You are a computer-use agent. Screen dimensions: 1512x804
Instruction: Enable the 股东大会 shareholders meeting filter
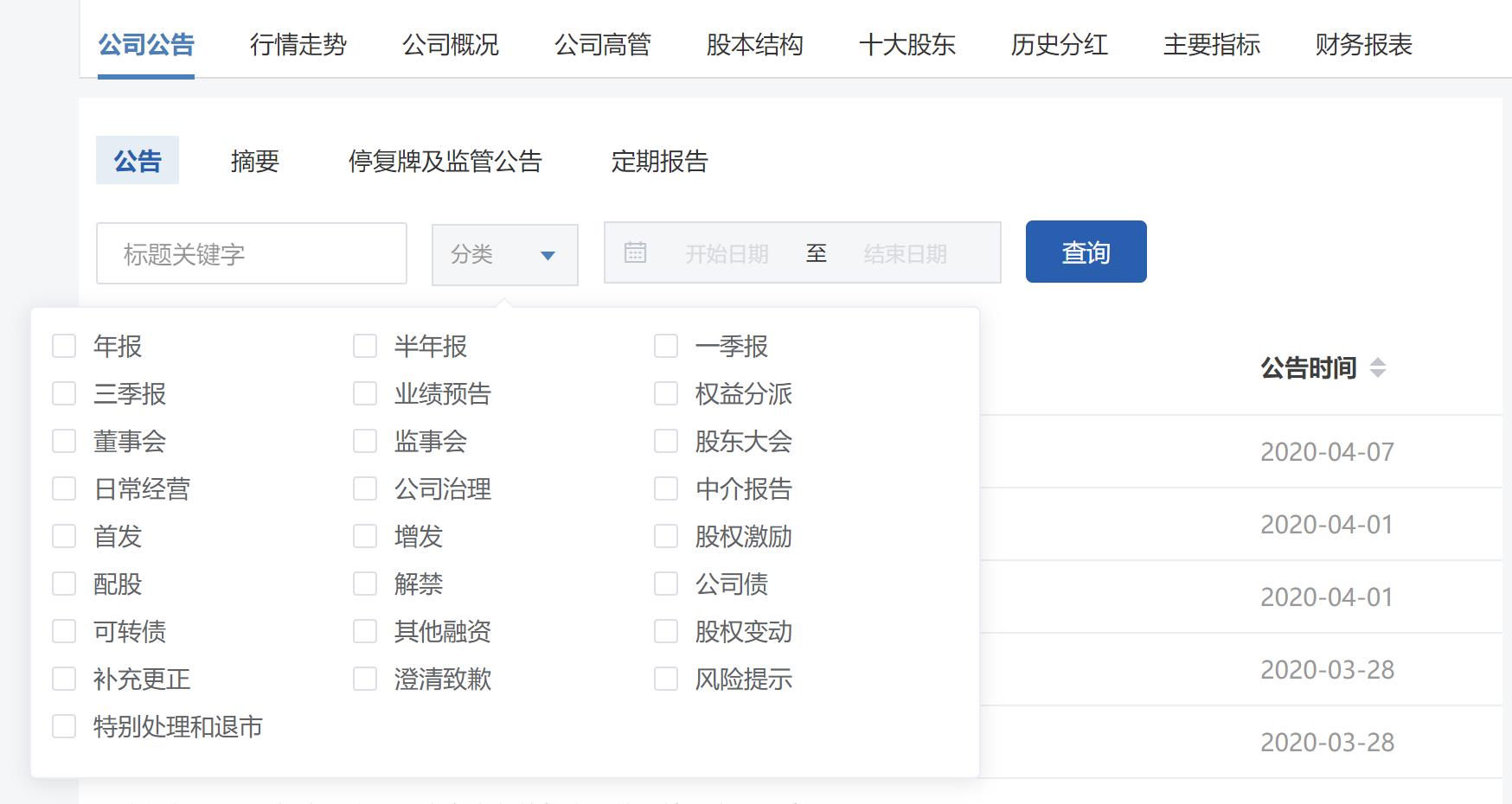point(665,440)
